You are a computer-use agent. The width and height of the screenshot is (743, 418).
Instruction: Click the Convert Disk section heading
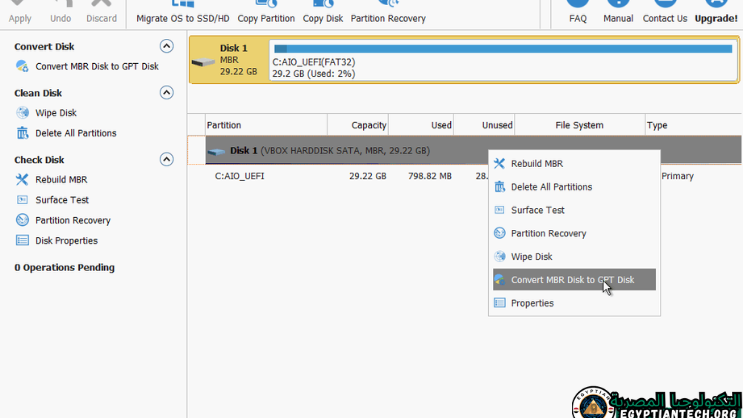(x=44, y=46)
